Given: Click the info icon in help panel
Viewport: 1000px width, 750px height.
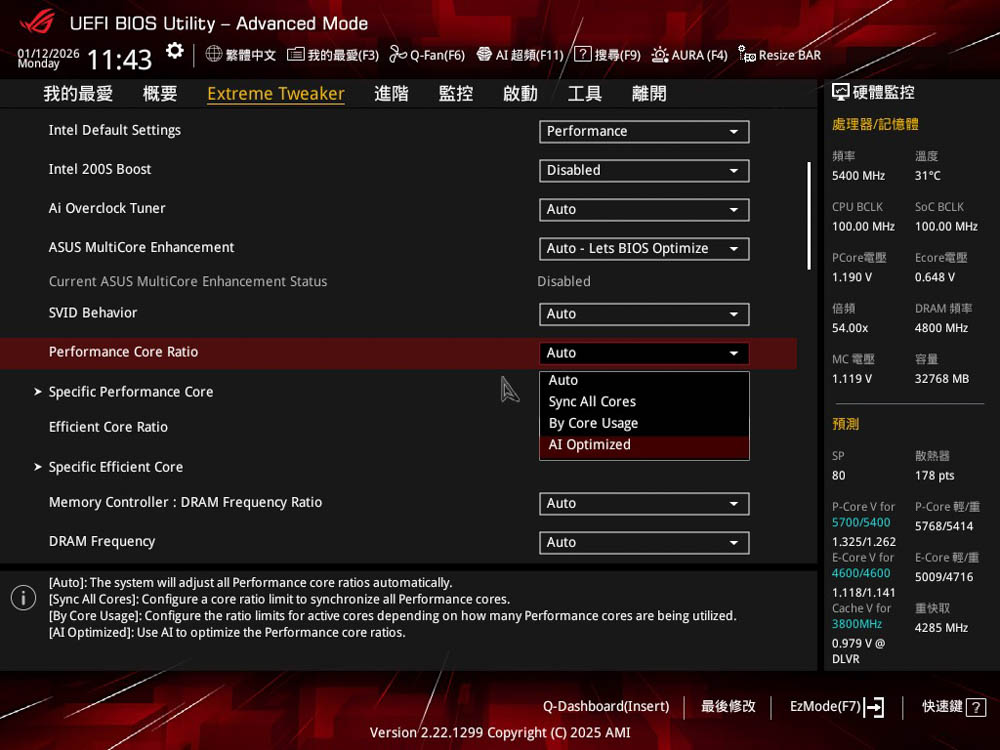Looking at the screenshot, I should [x=23, y=598].
